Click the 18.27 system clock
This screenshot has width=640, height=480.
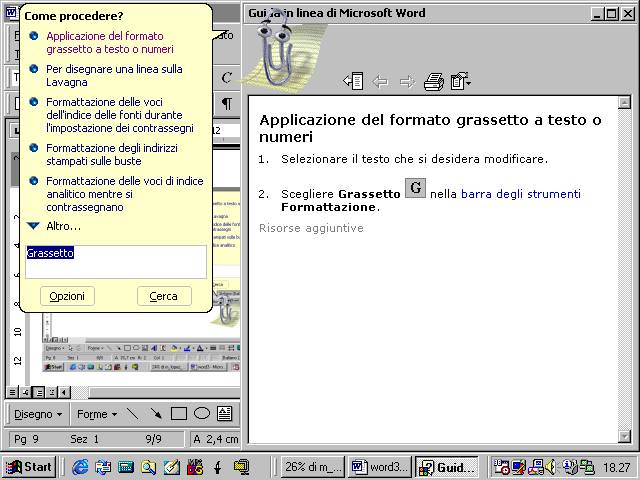pos(617,467)
